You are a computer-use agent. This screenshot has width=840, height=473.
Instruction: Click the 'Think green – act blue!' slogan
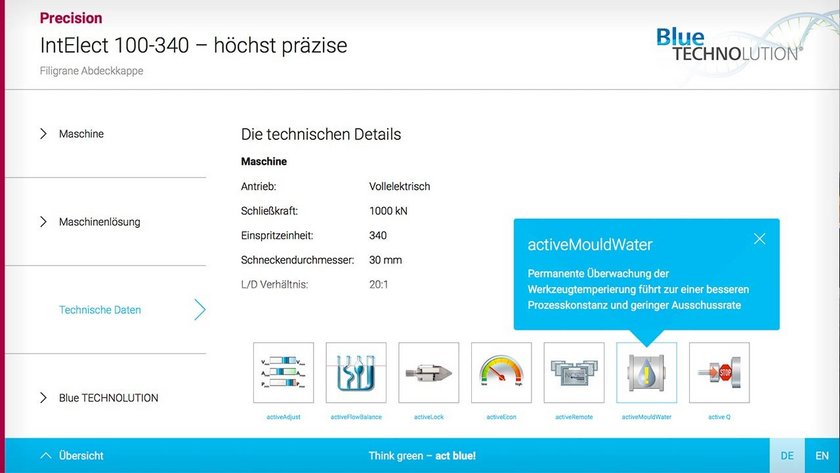point(422,456)
